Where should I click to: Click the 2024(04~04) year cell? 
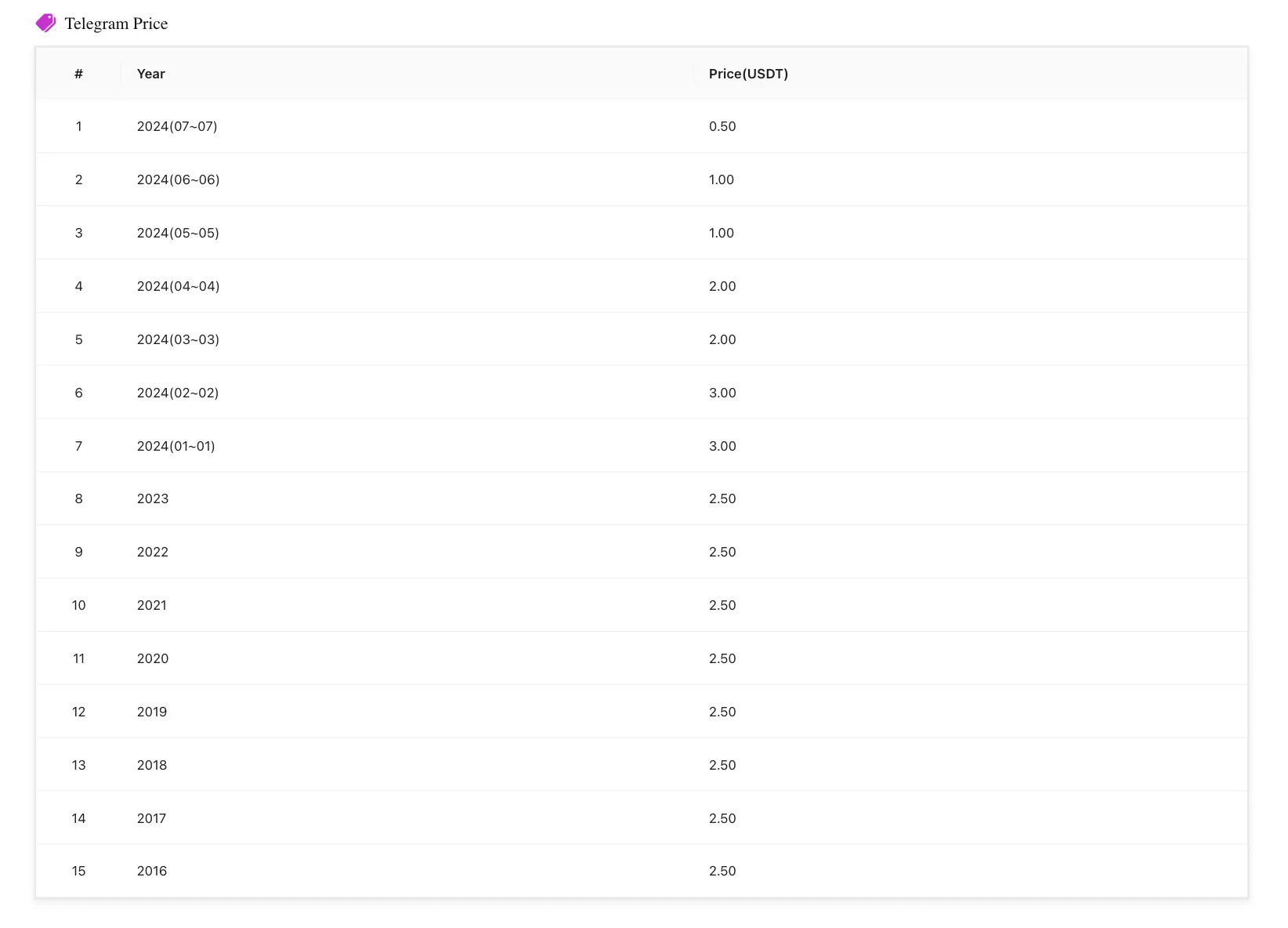(x=179, y=286)
